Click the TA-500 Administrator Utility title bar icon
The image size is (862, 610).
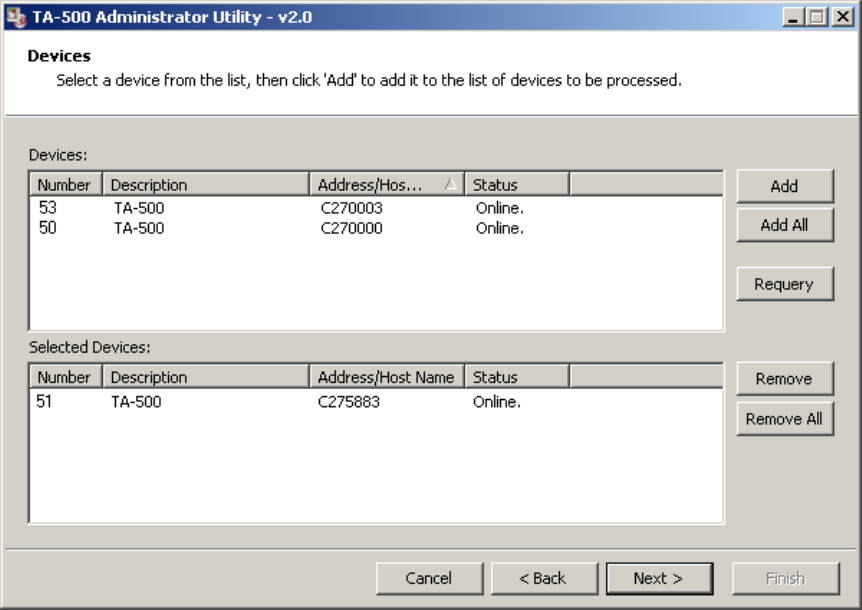[16, 17]
